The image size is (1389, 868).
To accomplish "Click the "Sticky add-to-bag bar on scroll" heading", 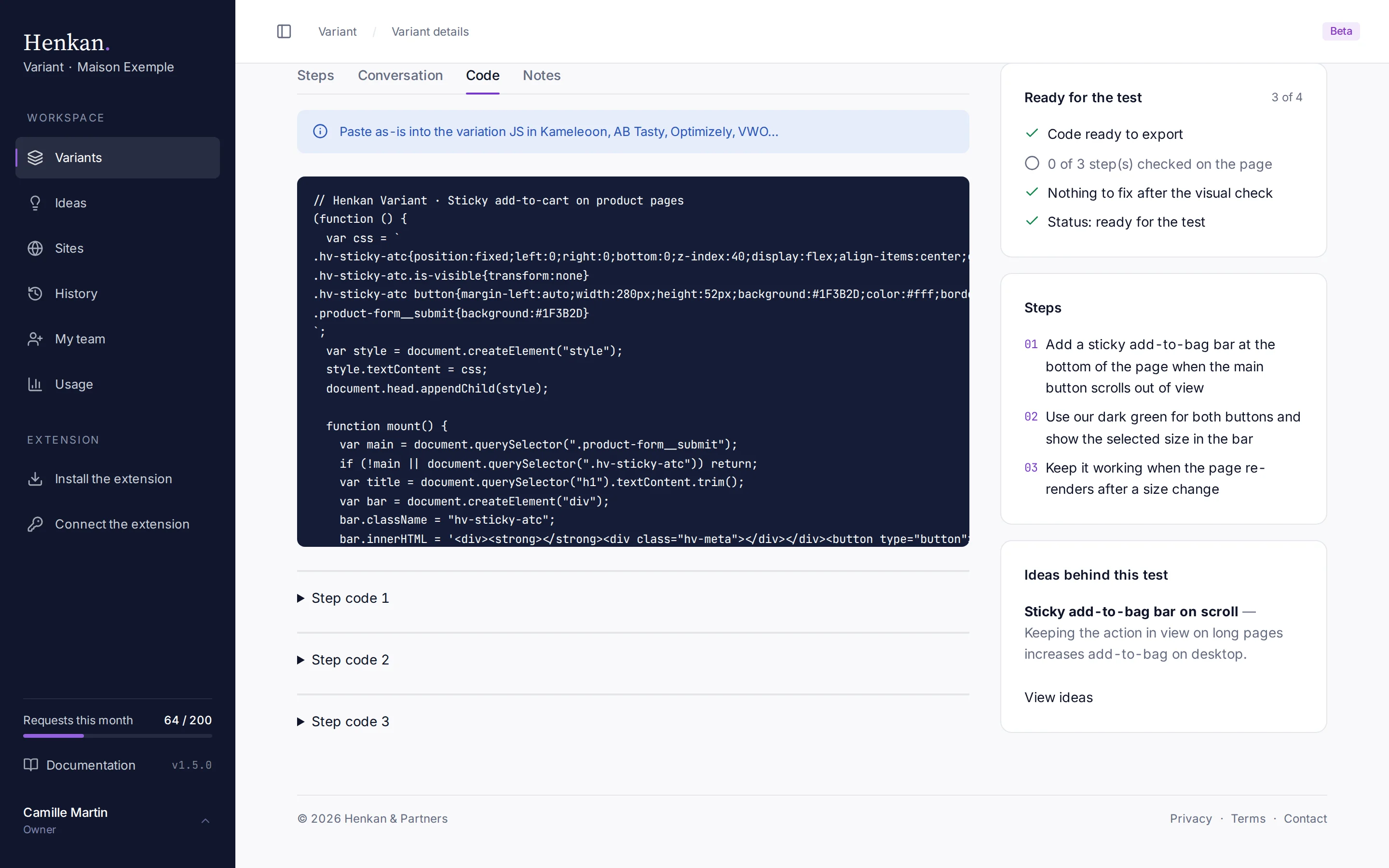I will pyautogui.click(x=1131, y=611).
